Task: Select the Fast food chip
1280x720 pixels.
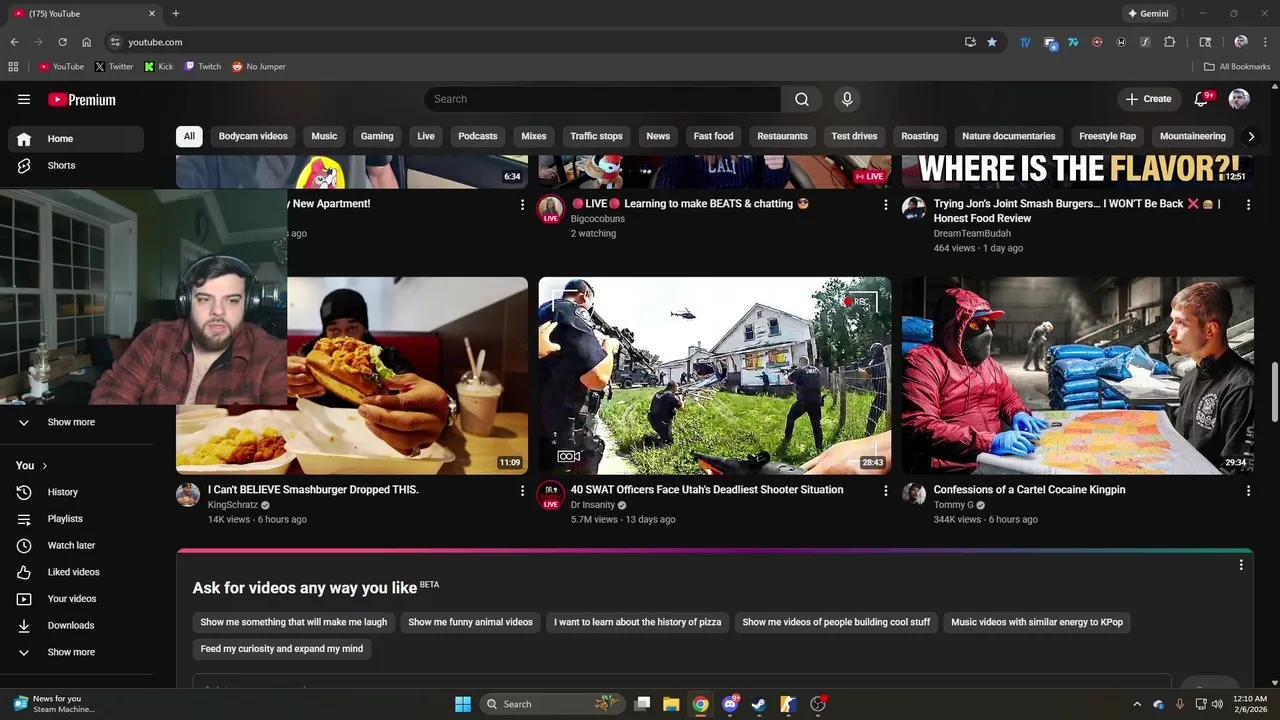Action: point(713,136)
